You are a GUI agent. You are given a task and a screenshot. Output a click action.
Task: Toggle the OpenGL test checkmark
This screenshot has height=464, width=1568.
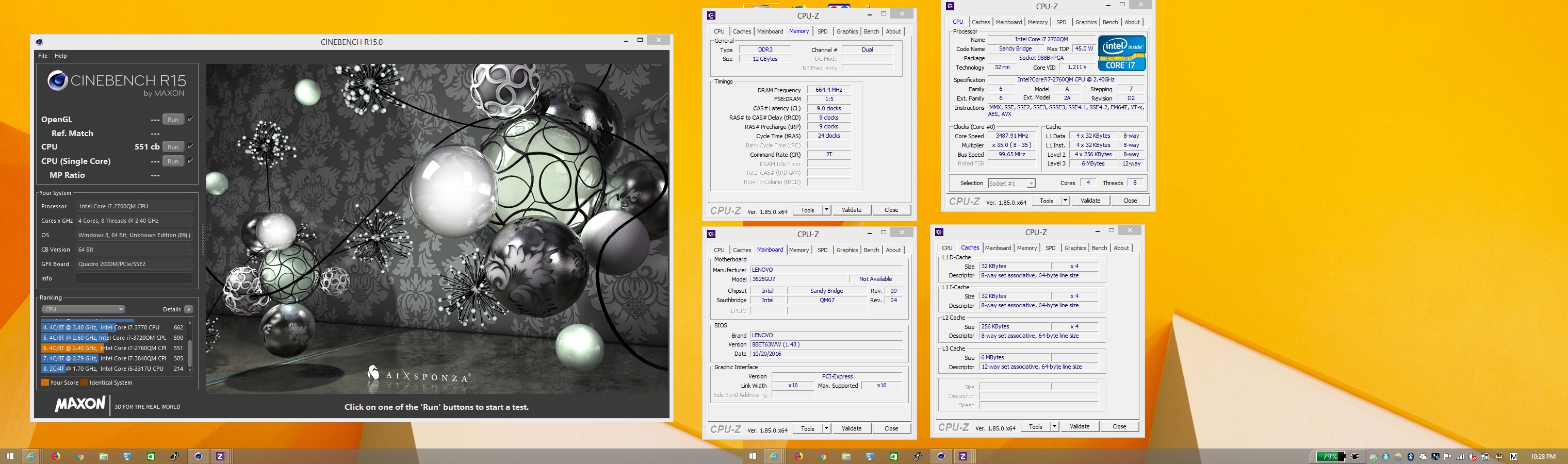pyautogui.click(x=190, y=119)
